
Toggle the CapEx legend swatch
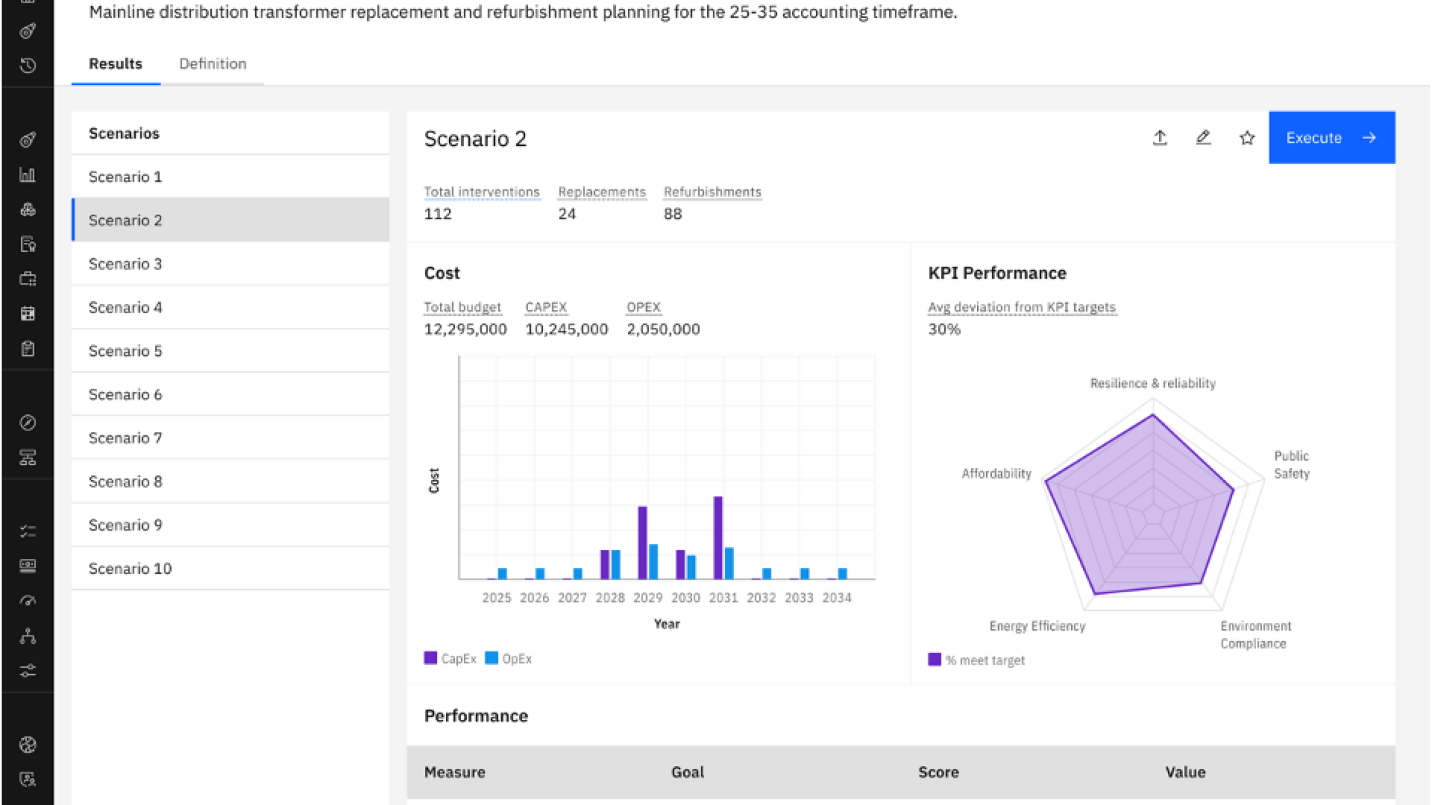pyautogui.click(x=431, y=658)
